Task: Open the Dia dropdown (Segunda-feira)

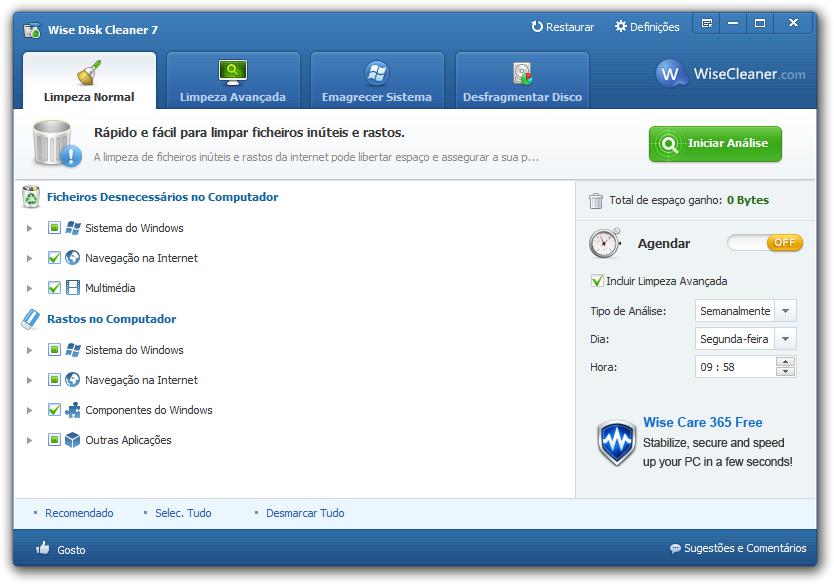Action: tap(746, 339)
